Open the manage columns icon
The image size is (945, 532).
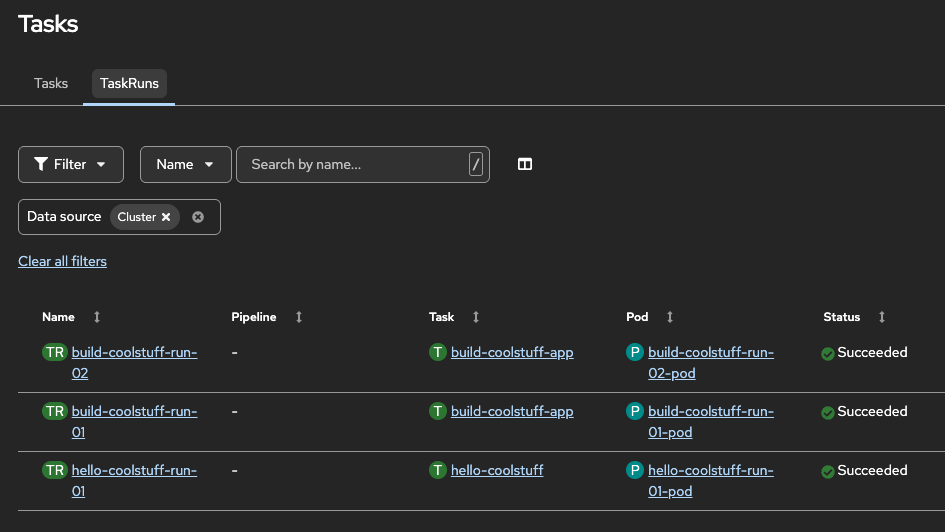[x=525, y=164]
